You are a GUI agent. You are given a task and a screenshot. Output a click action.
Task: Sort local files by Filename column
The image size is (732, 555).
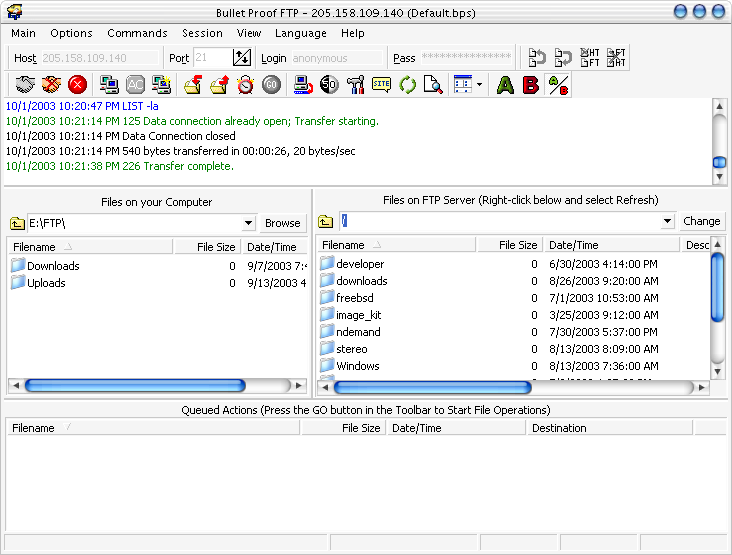pyautogui.click(x=90, y=247)
